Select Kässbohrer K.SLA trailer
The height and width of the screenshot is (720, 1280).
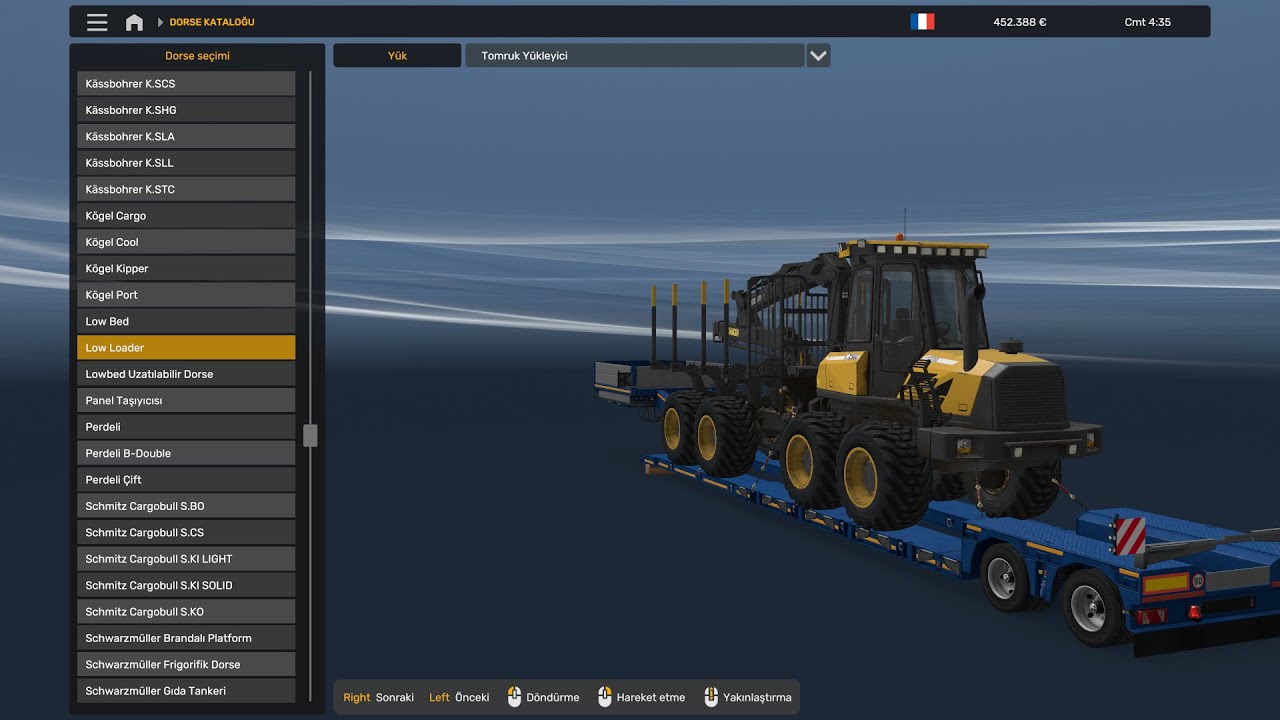(x=186, y=136)
